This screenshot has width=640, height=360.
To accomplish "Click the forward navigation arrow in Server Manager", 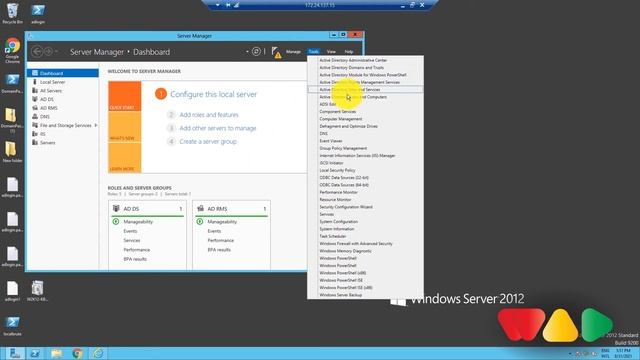I will pyautogui.click(x=48, y=51).
